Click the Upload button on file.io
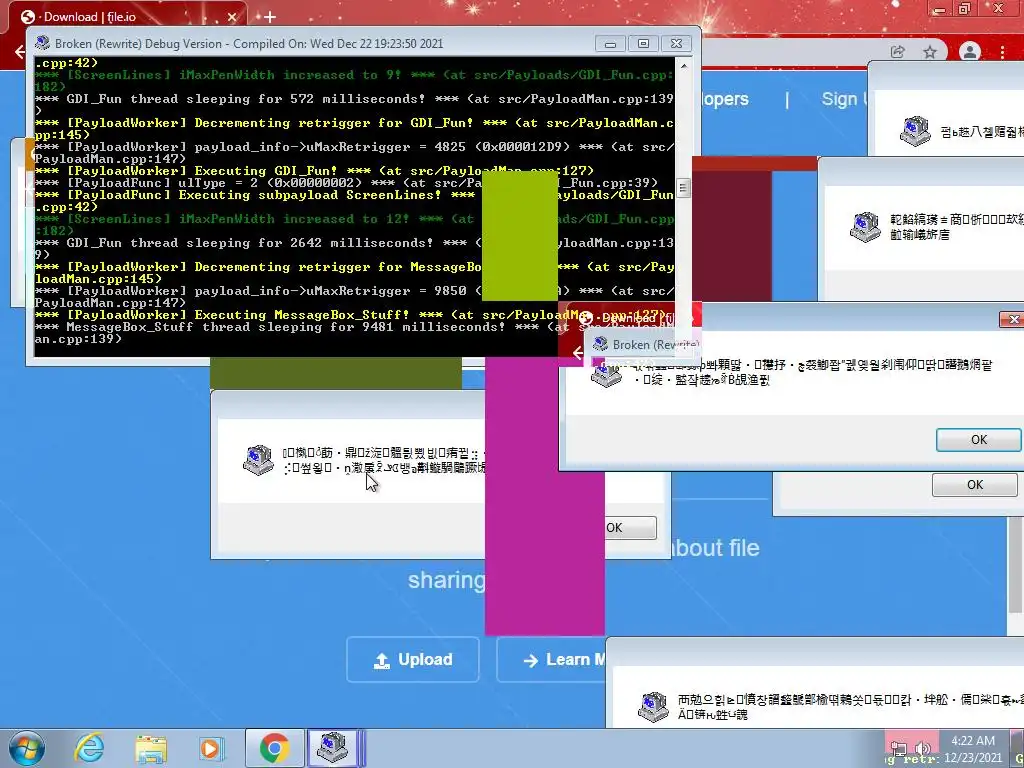 pyautogui.click(x=413, y=660)
